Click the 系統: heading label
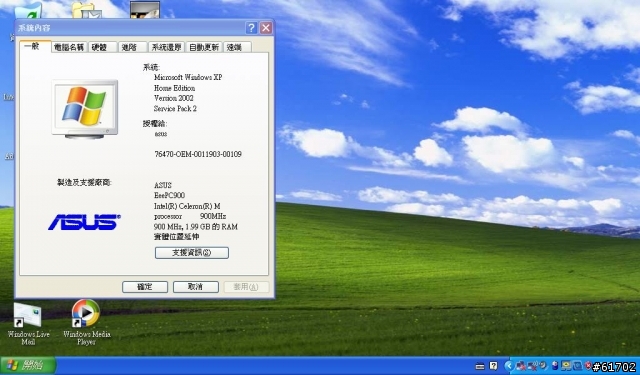640x375 pixels. pos(151,67)
